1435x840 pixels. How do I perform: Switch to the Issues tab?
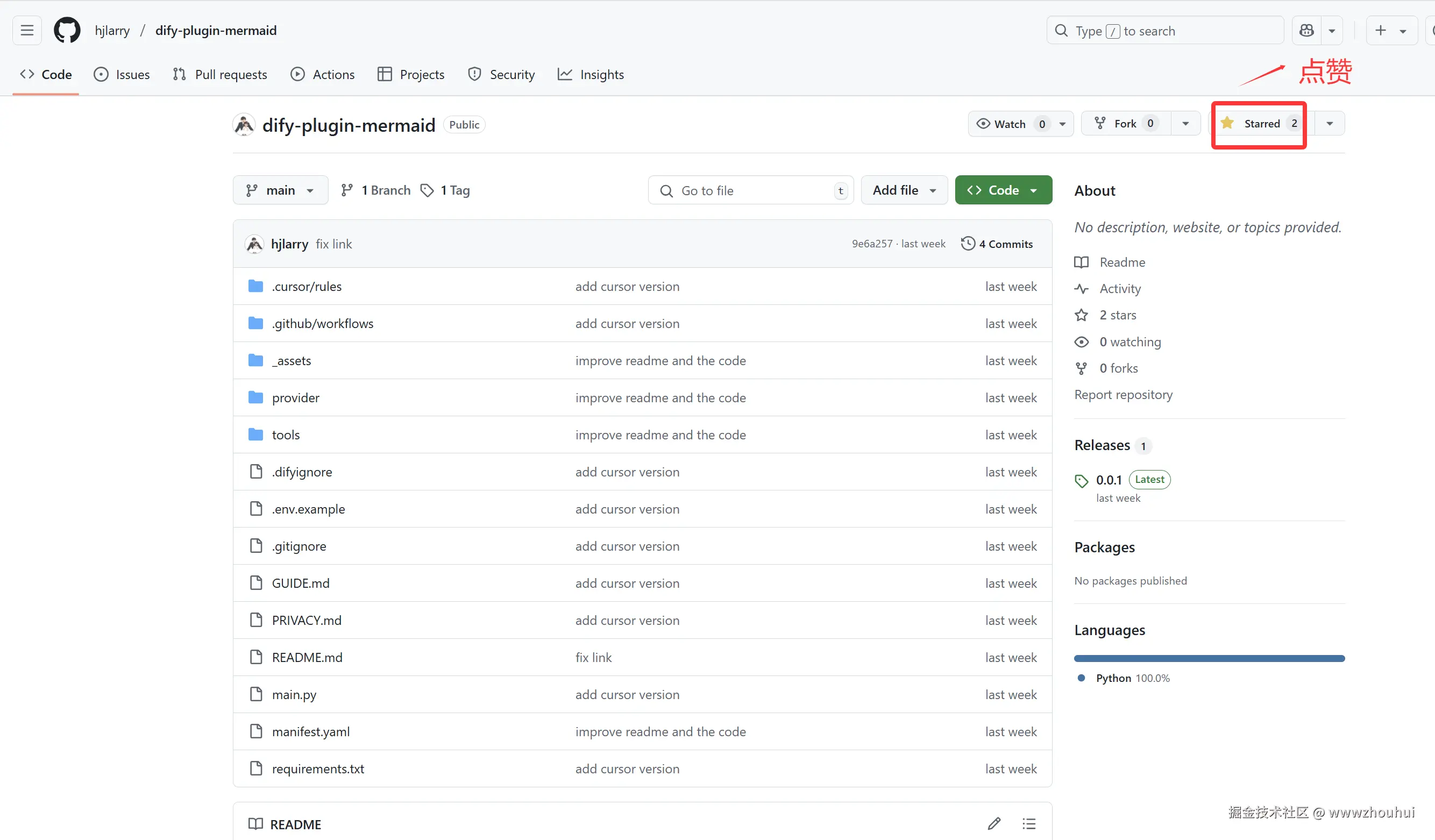122,75
